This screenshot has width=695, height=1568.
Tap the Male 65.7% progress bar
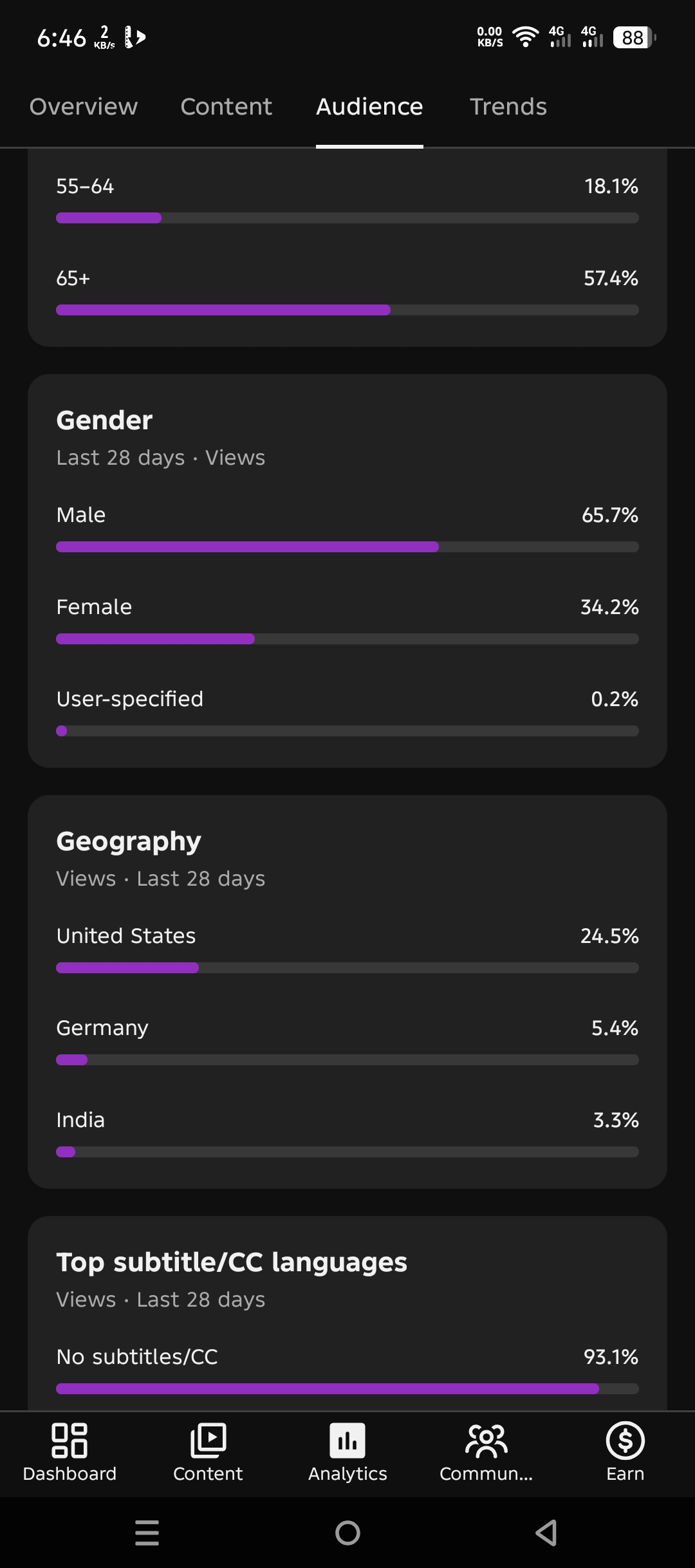[347, 547]
